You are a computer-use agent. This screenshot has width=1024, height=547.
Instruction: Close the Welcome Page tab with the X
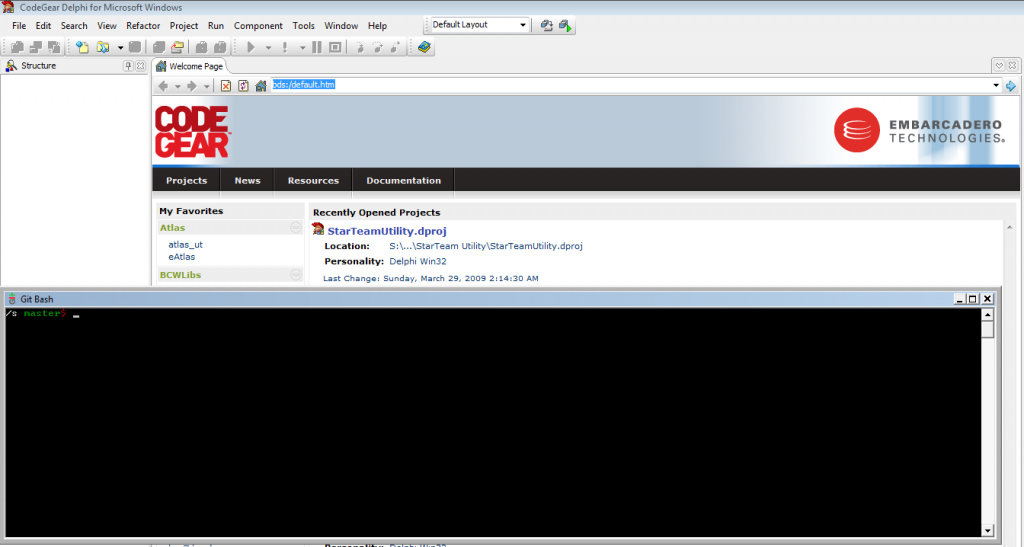point(1012,65)
